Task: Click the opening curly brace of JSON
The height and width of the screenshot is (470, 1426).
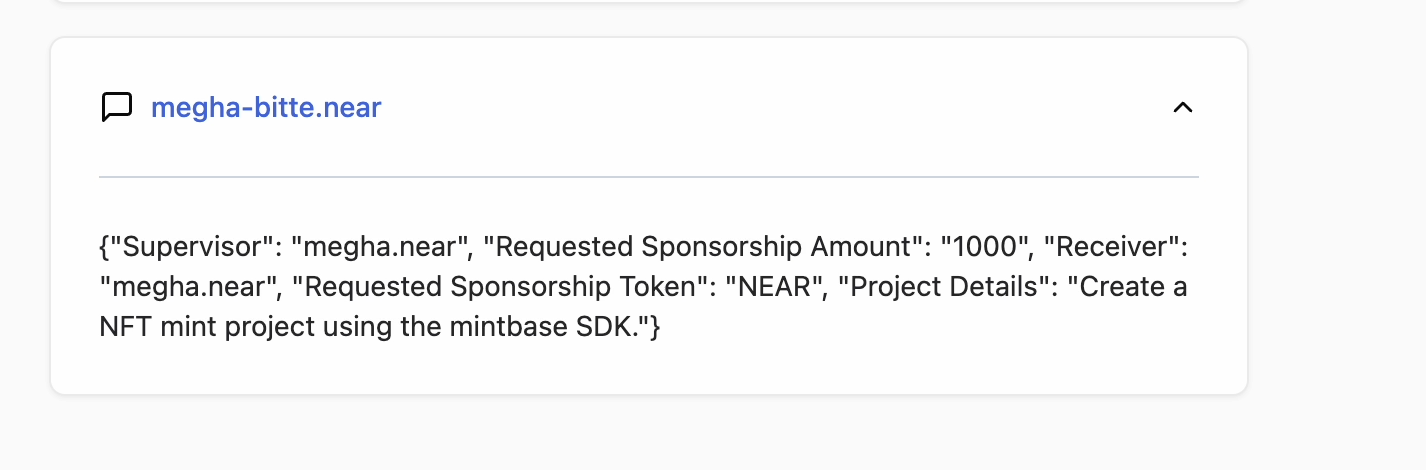Action: click(103, 246)
